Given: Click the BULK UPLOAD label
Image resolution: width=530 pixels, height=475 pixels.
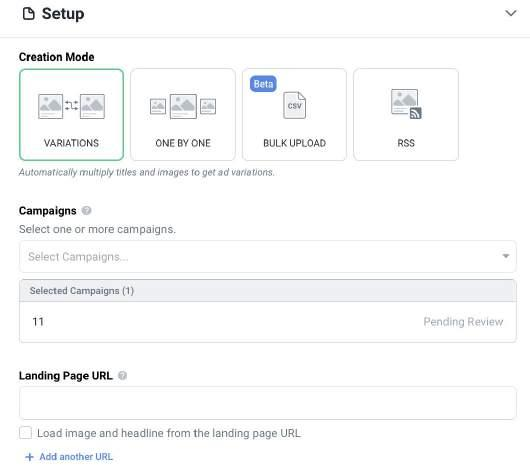Looking at the screenshot, I should tap(294, 143).
